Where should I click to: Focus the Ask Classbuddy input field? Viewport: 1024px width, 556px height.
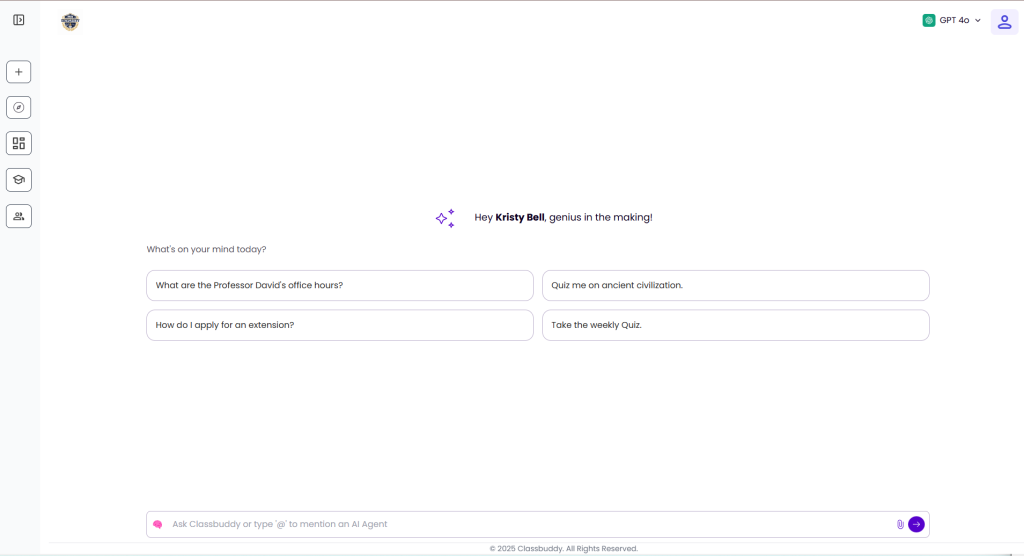pyautogui.click(x=520, y=524)
